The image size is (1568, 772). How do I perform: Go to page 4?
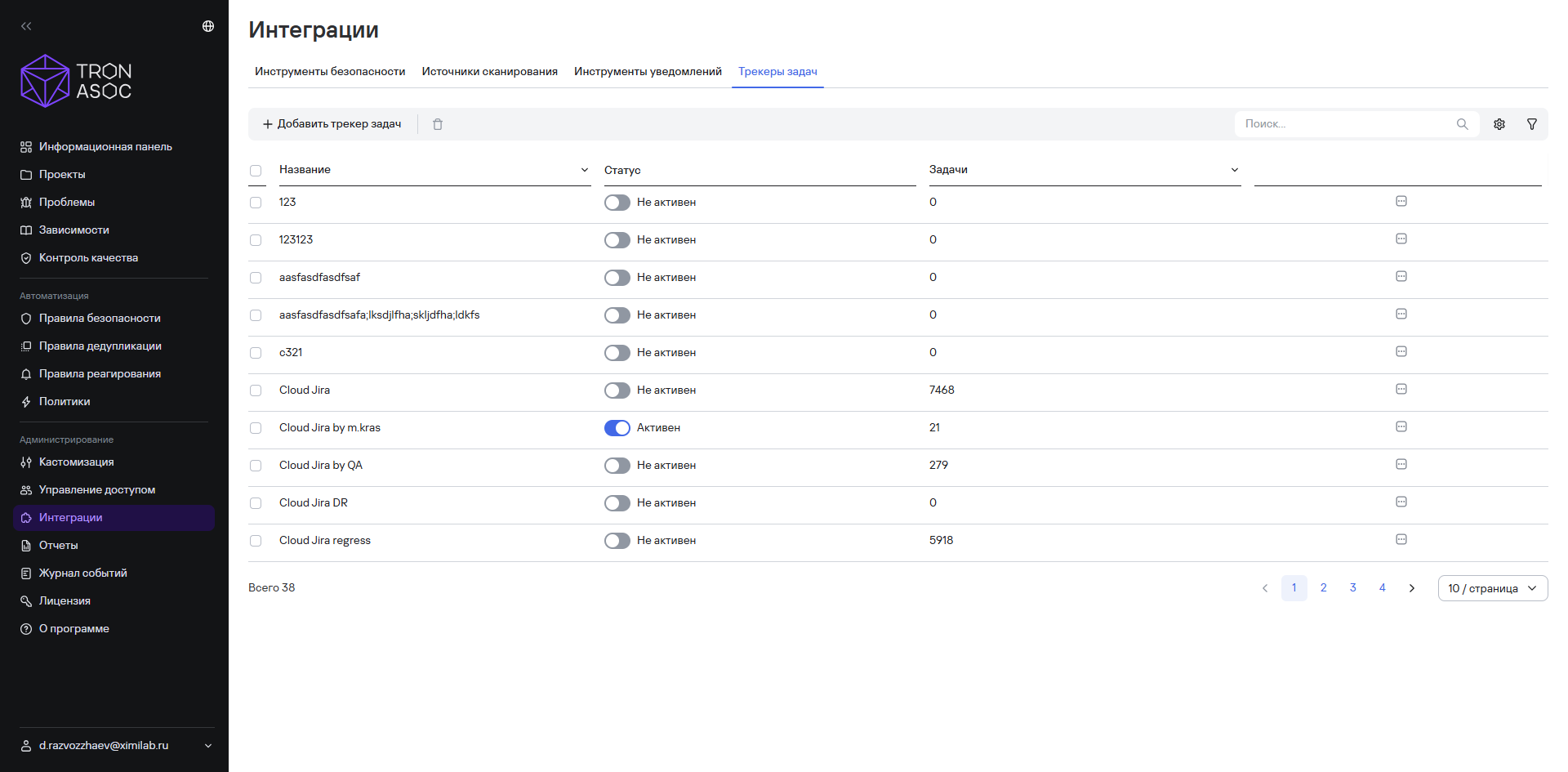click(1383, 588)
